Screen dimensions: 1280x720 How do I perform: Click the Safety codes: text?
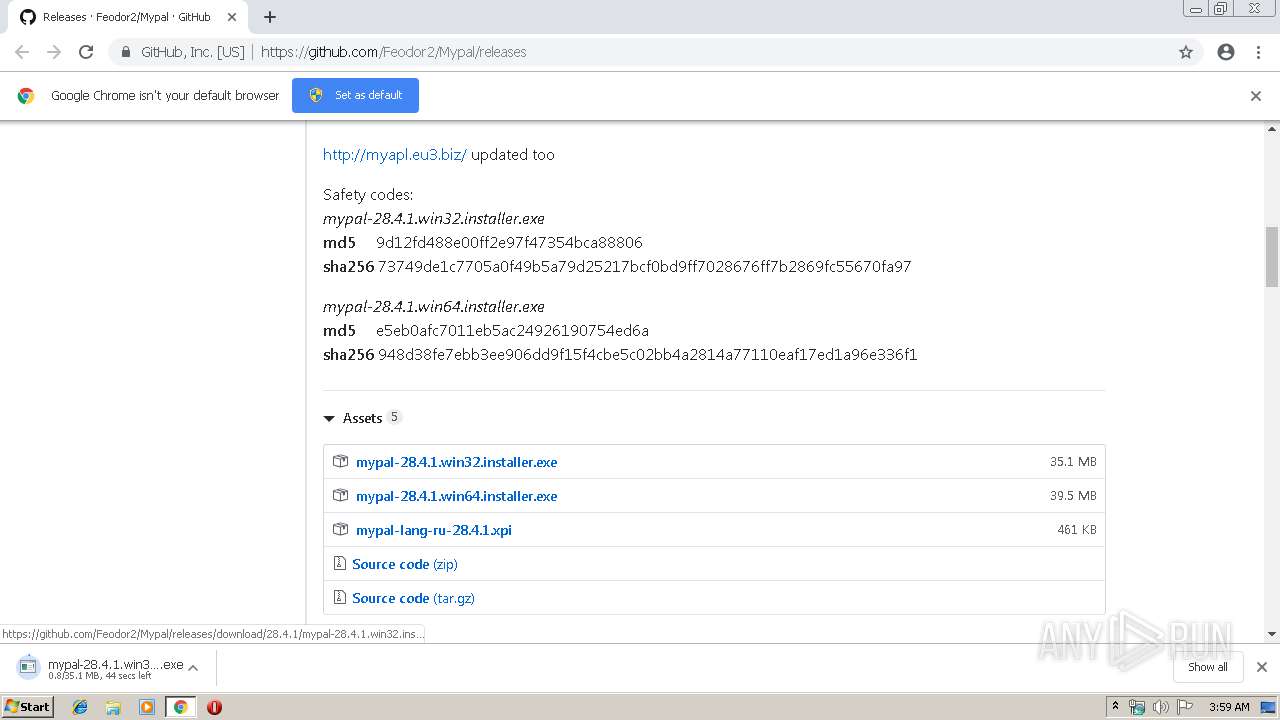click(368, 195)
